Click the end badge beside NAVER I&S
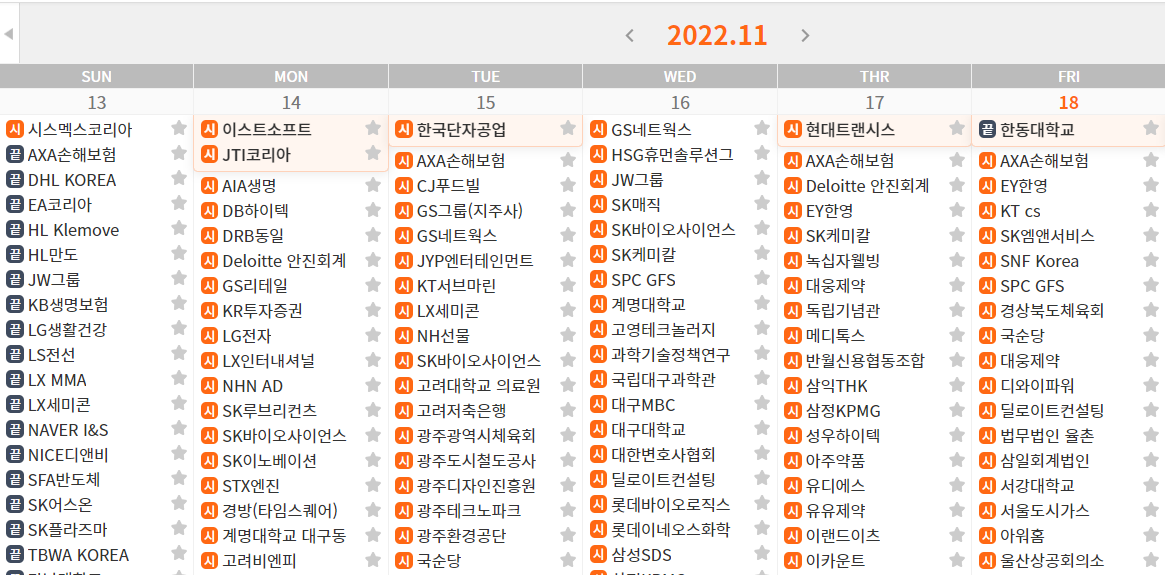The height and width of the screenshot is (575, 1165). (14, 430)
